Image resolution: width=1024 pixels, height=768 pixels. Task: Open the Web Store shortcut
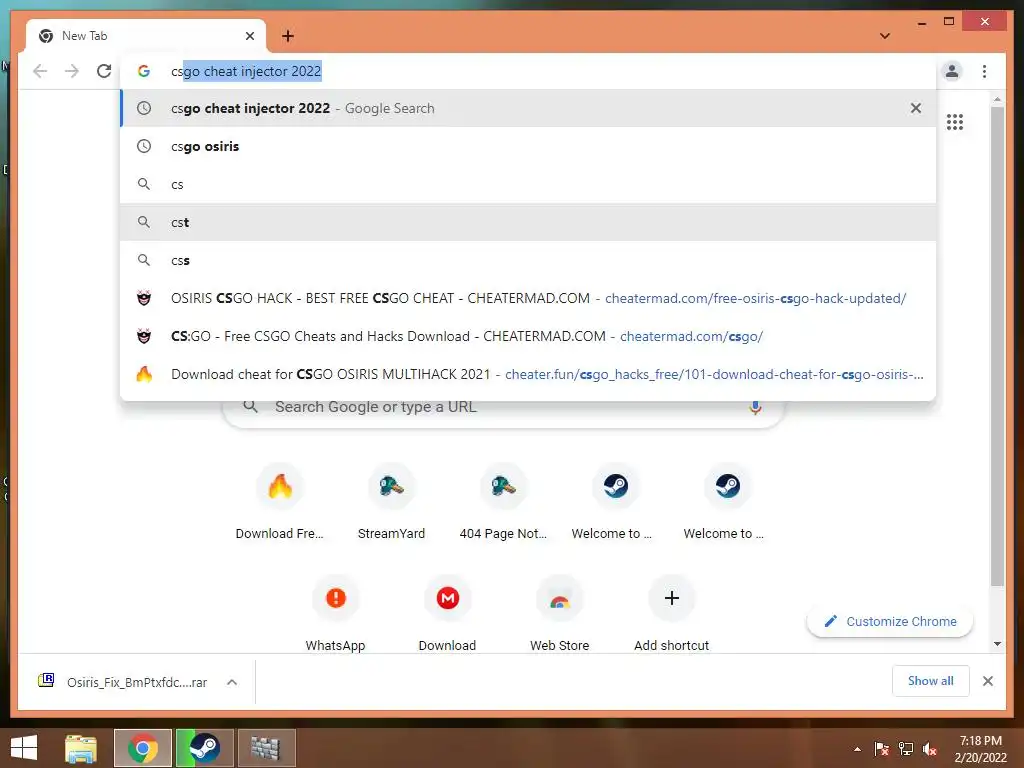pyautogui.click(x=560, y=613)
